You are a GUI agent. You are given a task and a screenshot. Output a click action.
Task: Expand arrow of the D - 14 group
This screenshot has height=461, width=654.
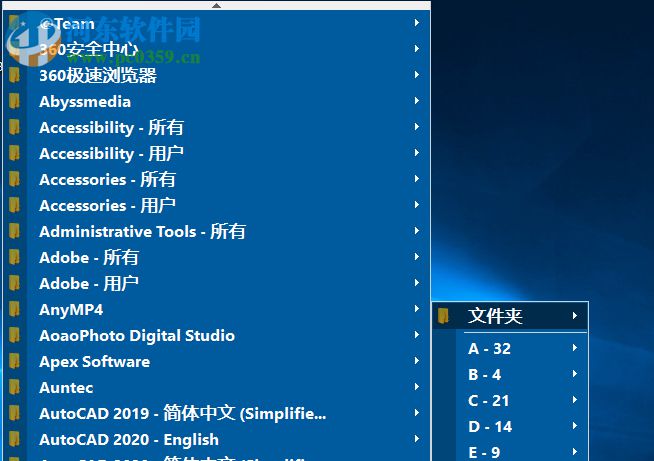coord(575,426)
